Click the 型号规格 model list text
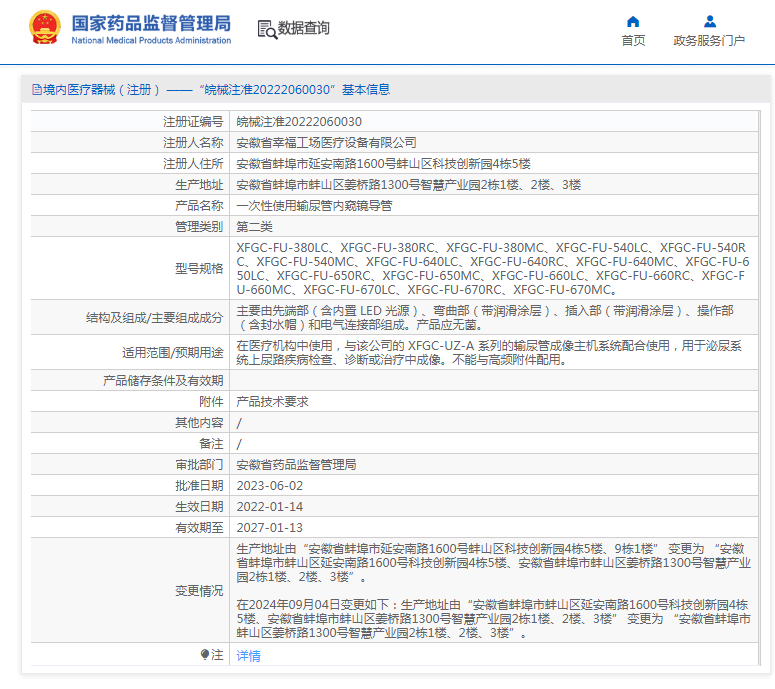Viewport: 775px width, 689px height. 493,268
